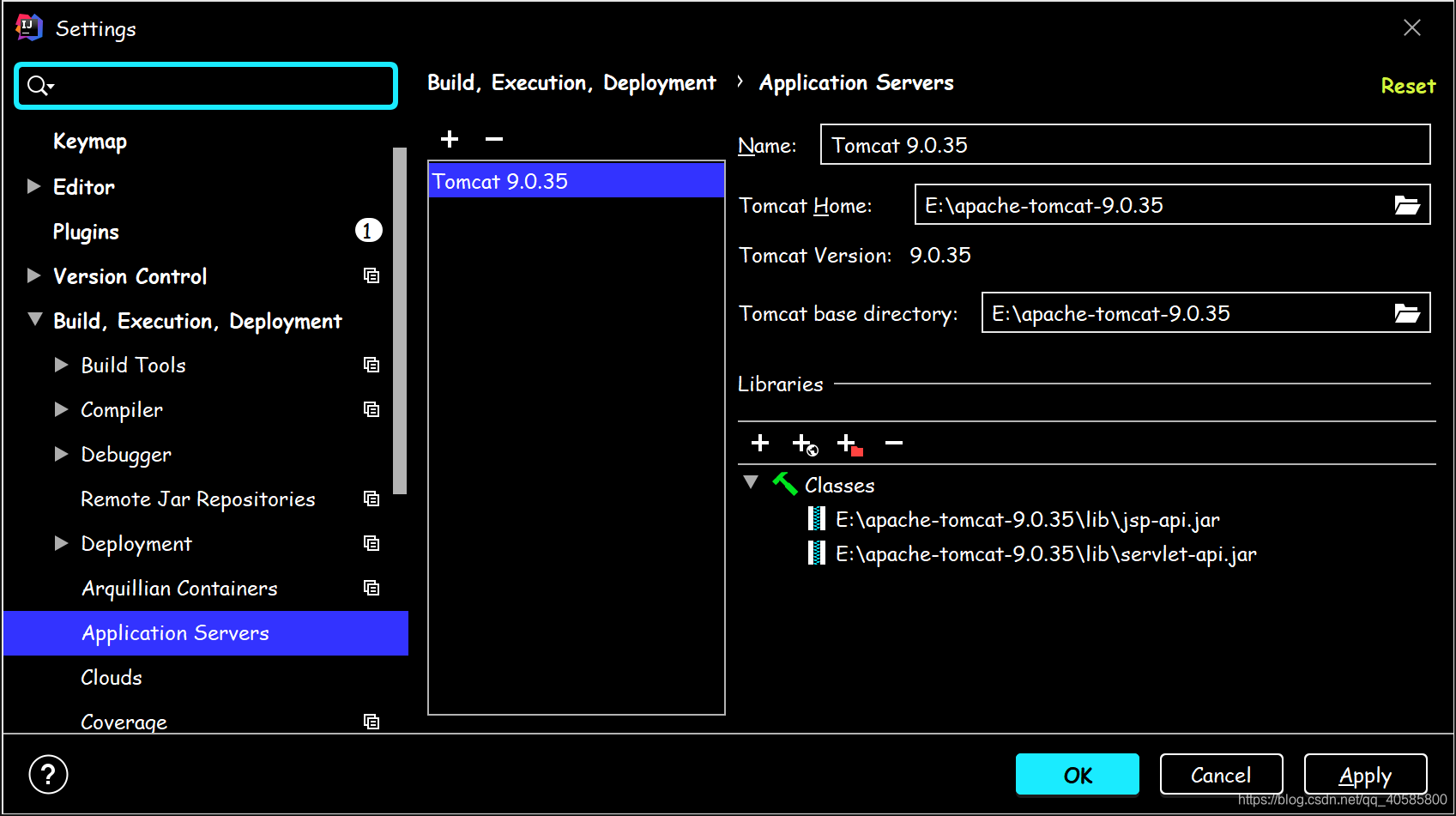Focus the settings search field
The height and width of the screenshot is (816, 1456).
coord(206,86)
